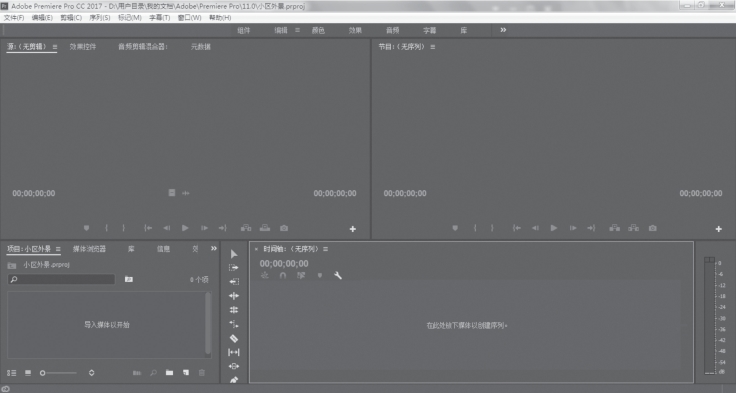This screenshot has height=393, width=736.
Task: Switch project panel to icon view
Action: click(28, 373)
